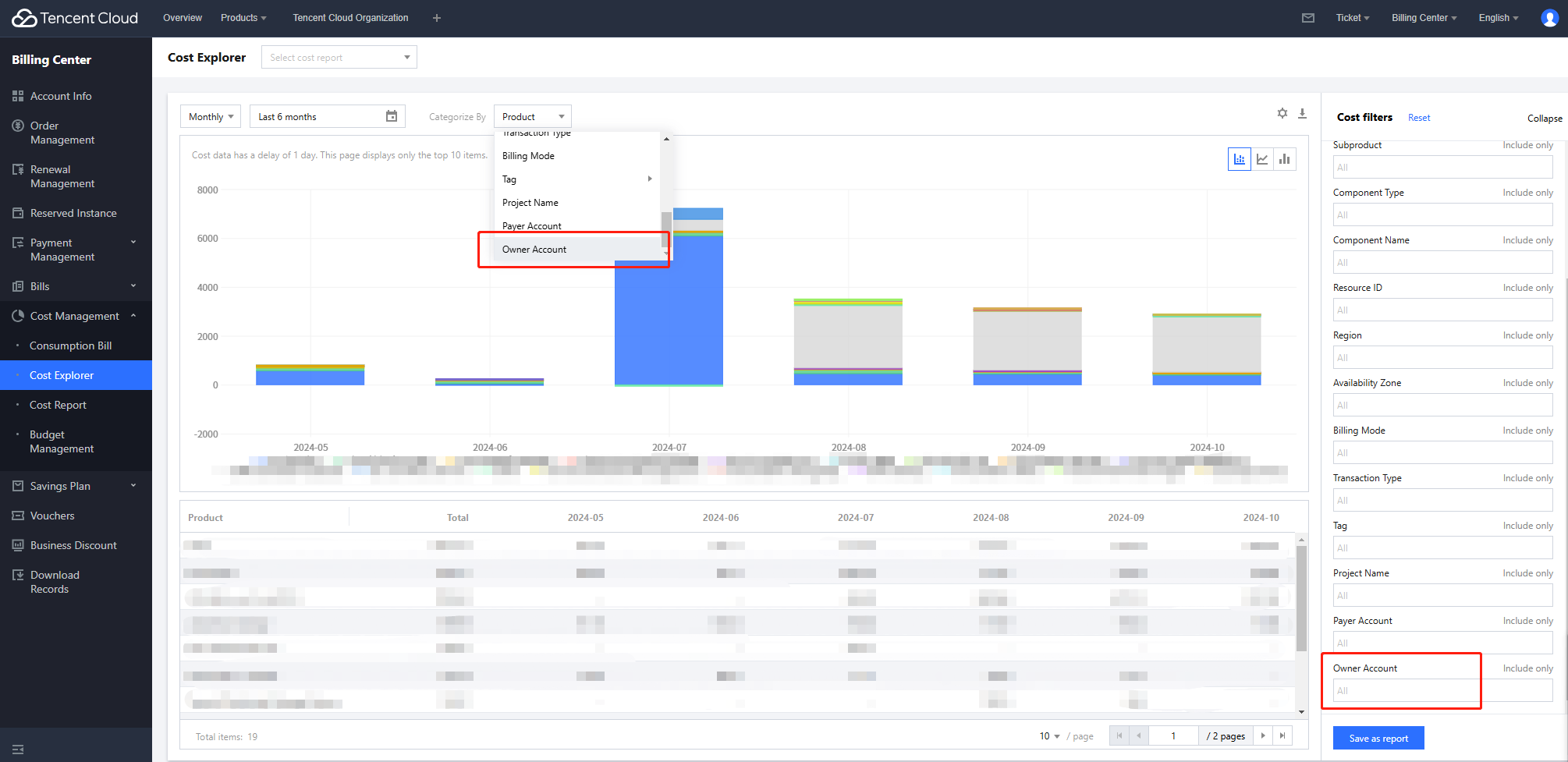Screen dimensions: 1568x762
Task: Select the stacked bar chart view
Action: point(1239,159)
